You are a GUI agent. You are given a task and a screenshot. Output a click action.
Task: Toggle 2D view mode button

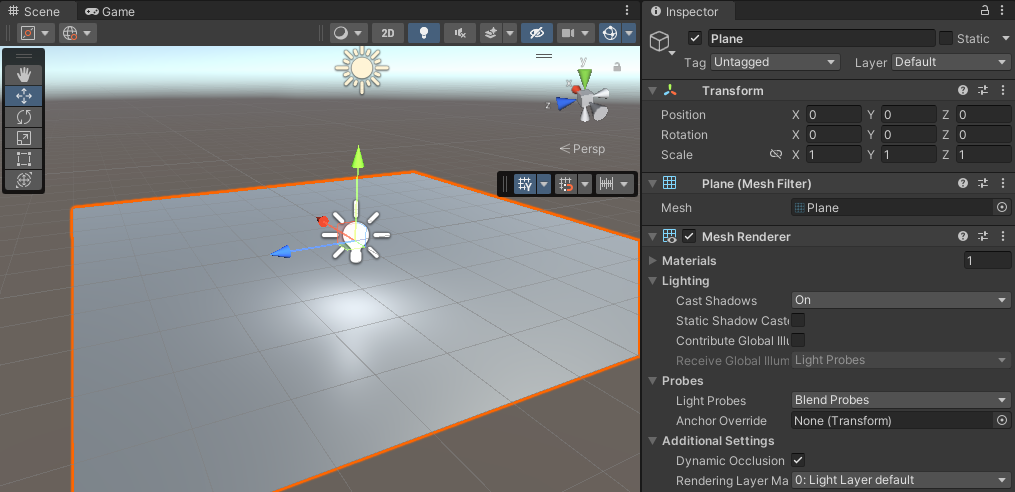click(388, 33)
